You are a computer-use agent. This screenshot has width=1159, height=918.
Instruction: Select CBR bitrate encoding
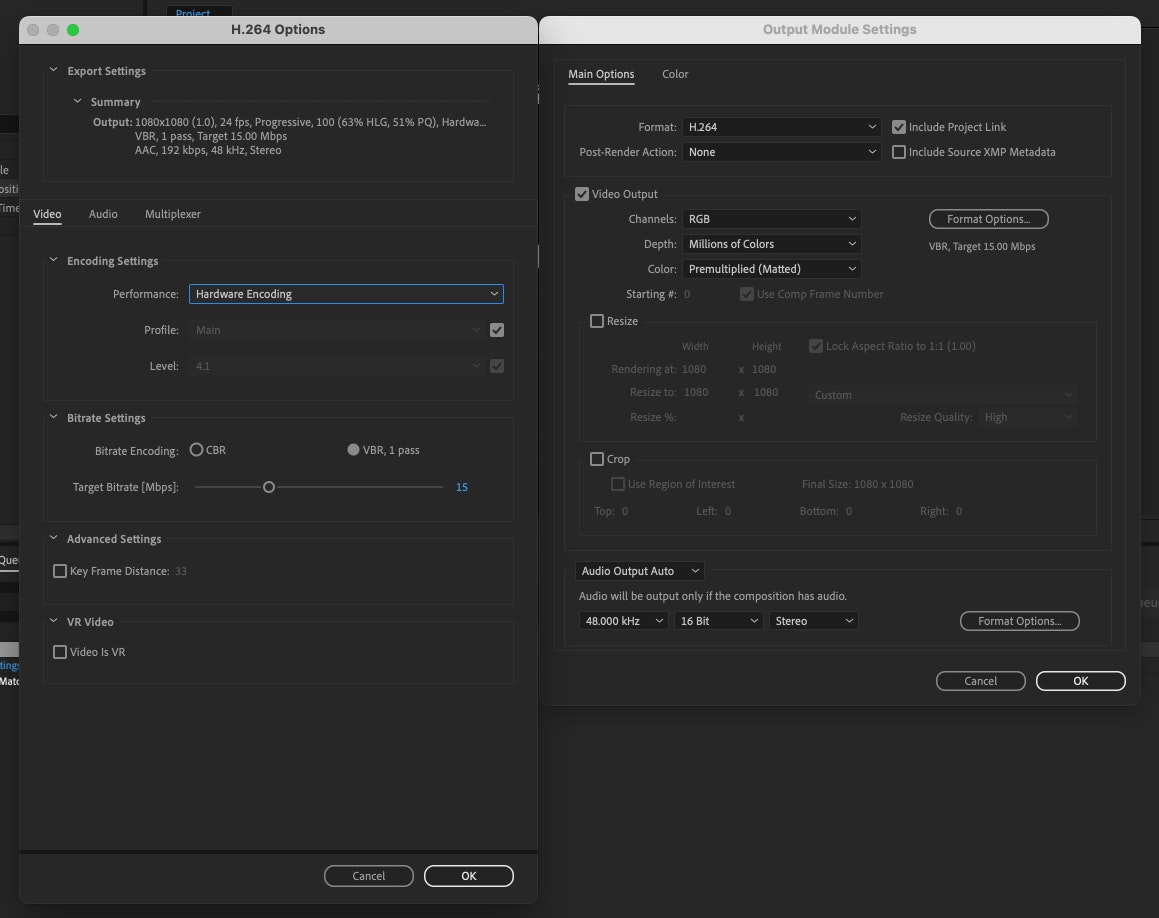pyautogui.click(x=196, y=449)
